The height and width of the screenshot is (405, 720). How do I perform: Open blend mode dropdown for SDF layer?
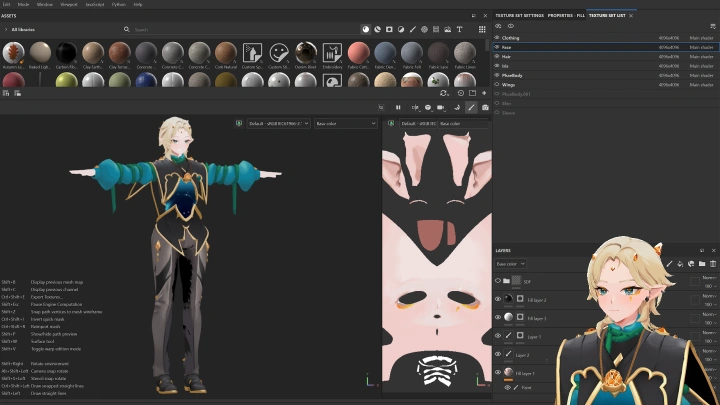(x=709, y=277)
